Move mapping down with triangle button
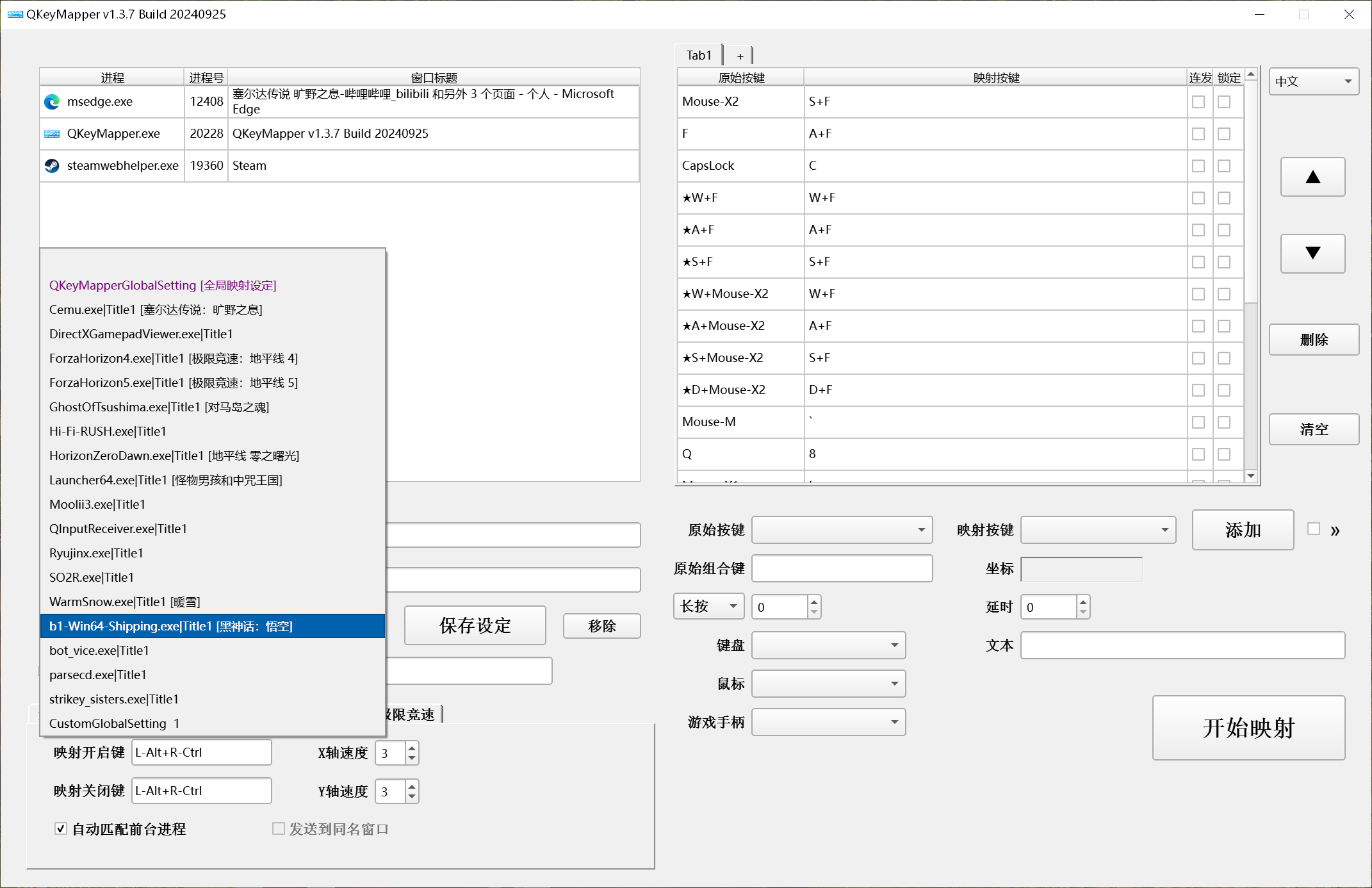The image size is (1372, 888). [1312, 254]
